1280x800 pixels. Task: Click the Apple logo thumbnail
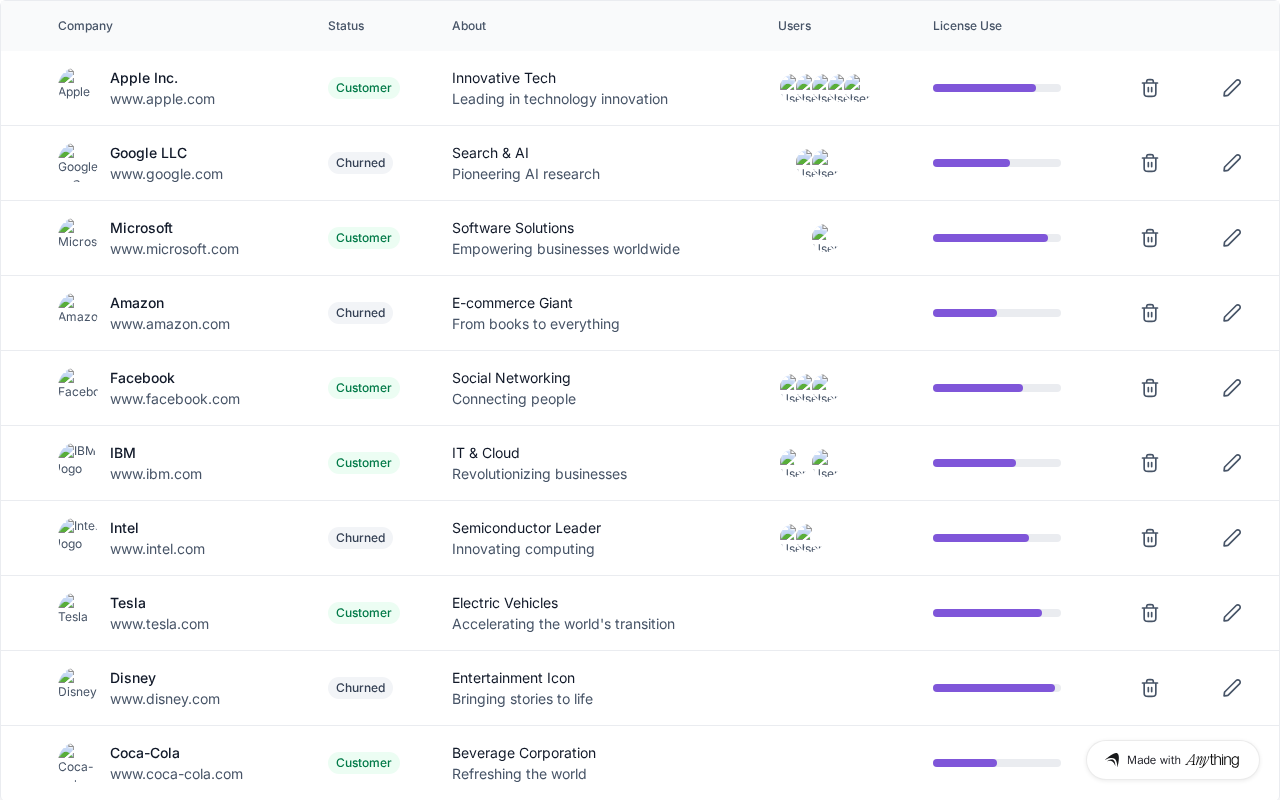(76, 87)
